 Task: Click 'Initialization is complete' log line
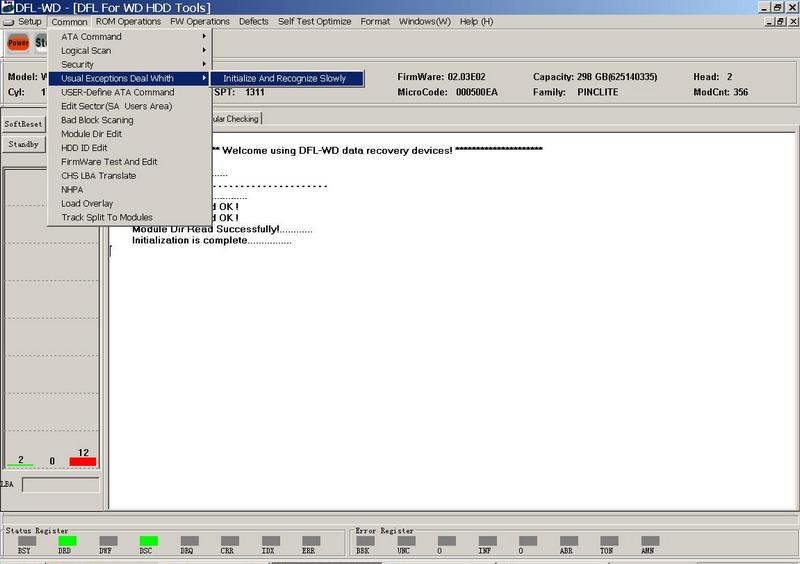(212, 240)
